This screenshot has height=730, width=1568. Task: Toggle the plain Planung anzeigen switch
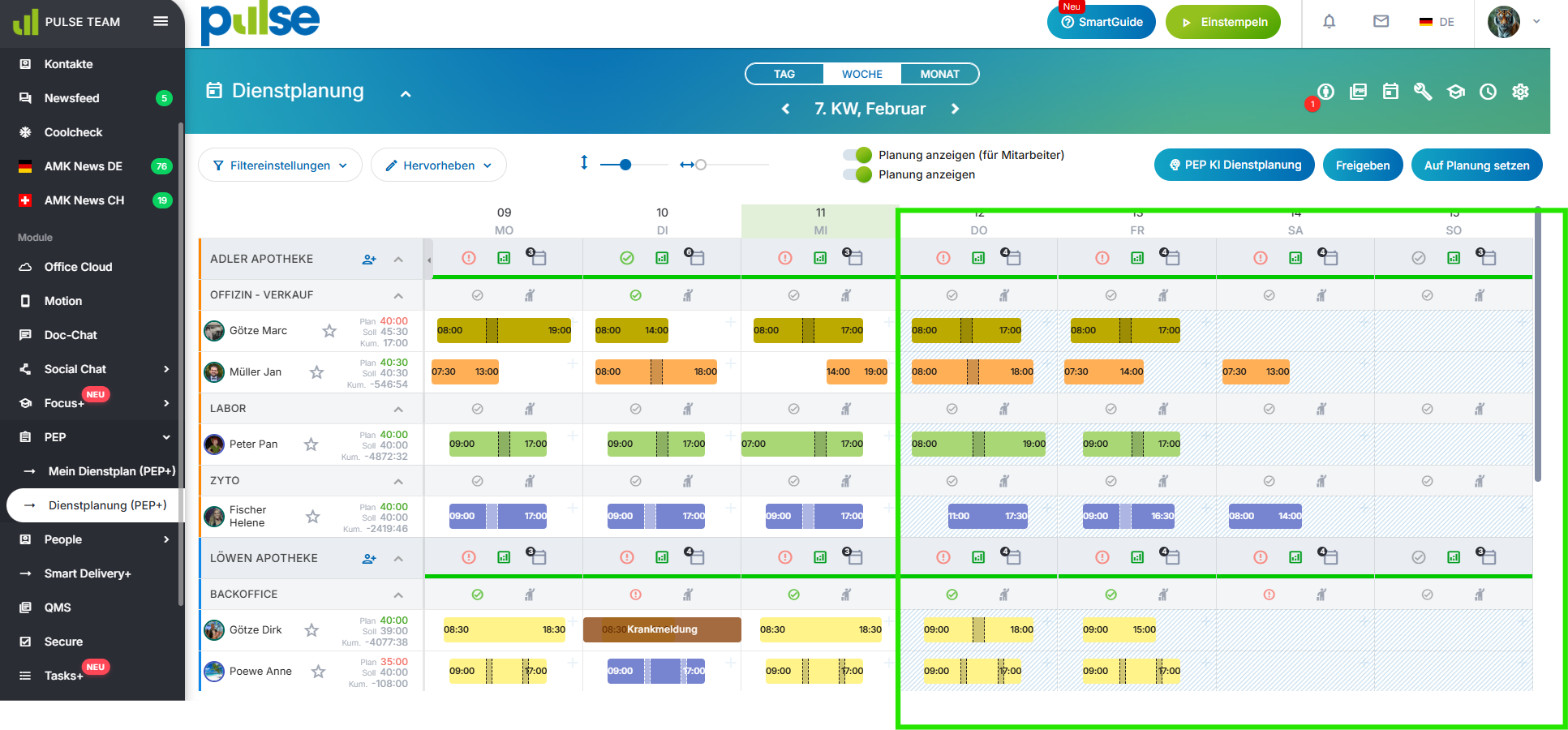pos(857,174)
